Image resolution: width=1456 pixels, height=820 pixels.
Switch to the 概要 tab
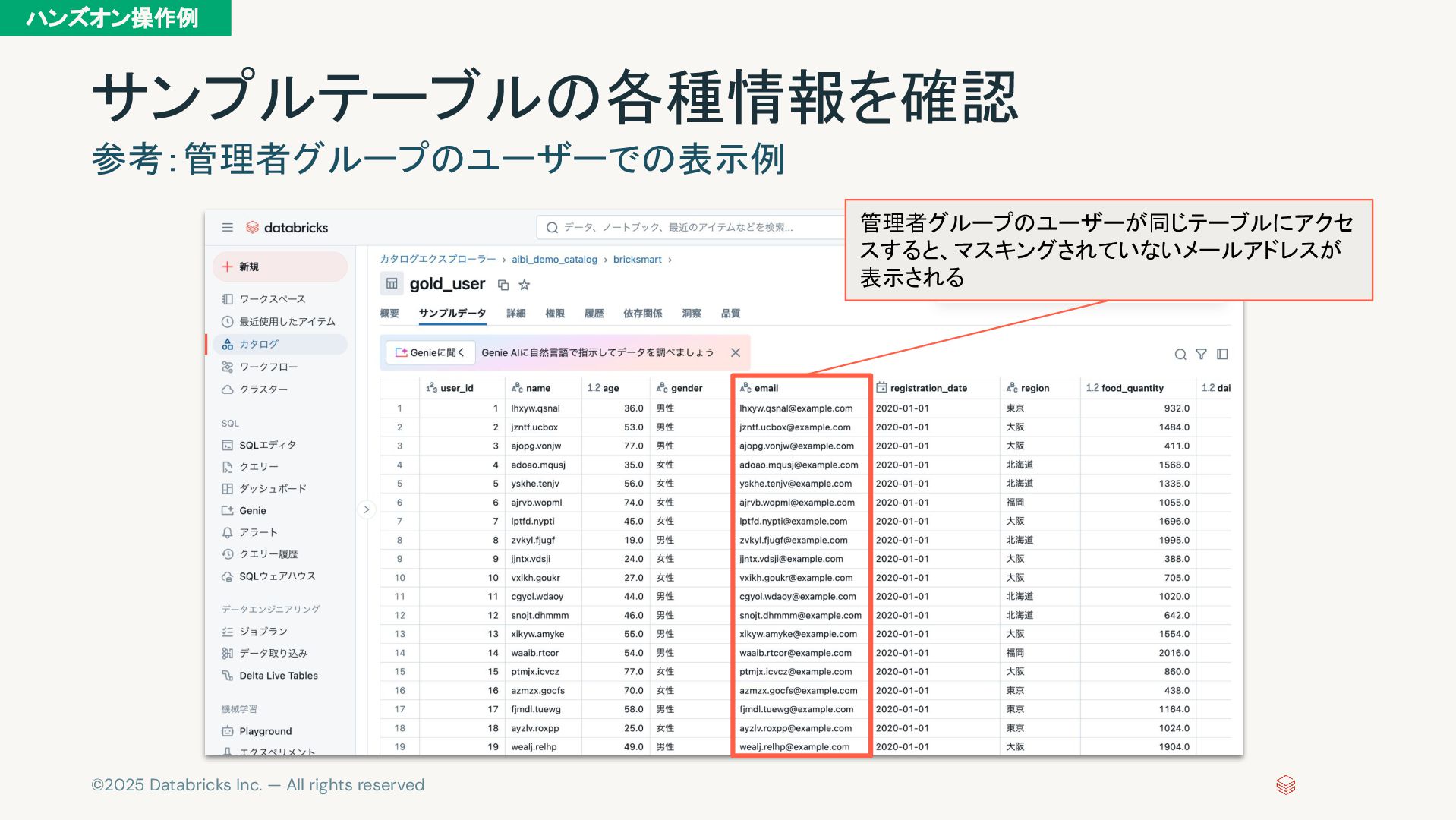[389, 314]
